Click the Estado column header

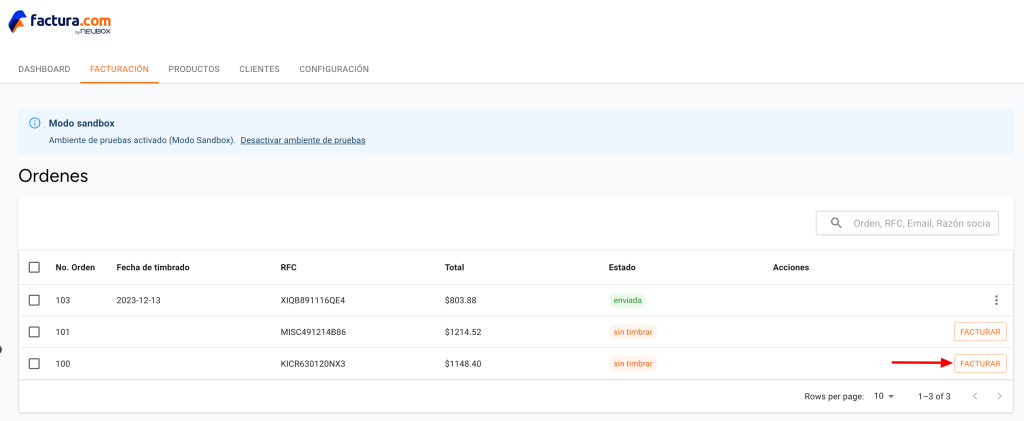click(x=622, y=268)
